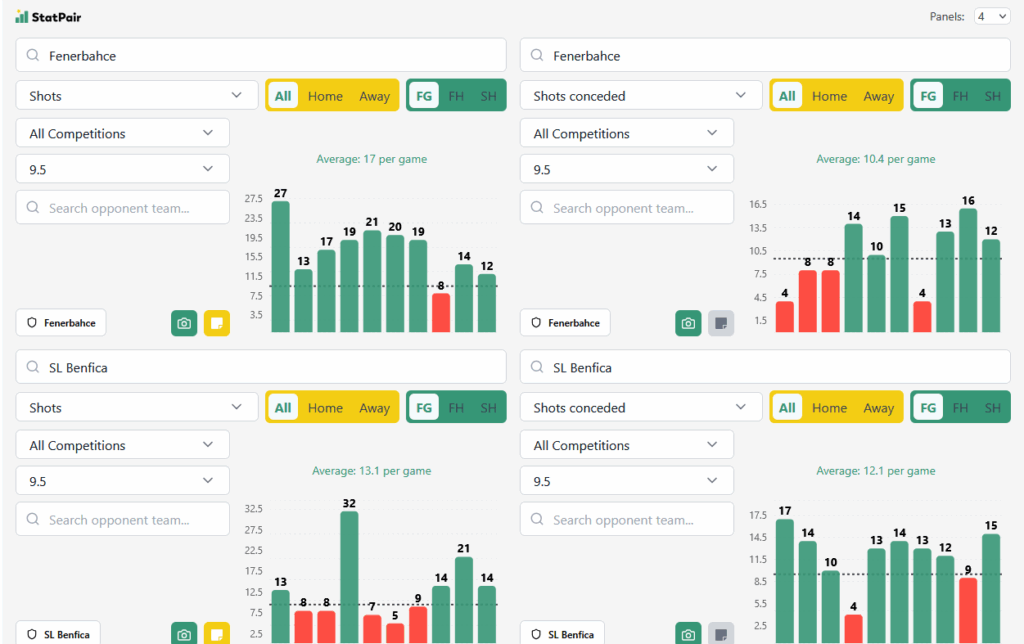The width and height of the screenshot is (1024, 644).
Task: Open All Competitions dropdown in SL Benfica Shots conceded panel
Action: click(x=626, y=445)
